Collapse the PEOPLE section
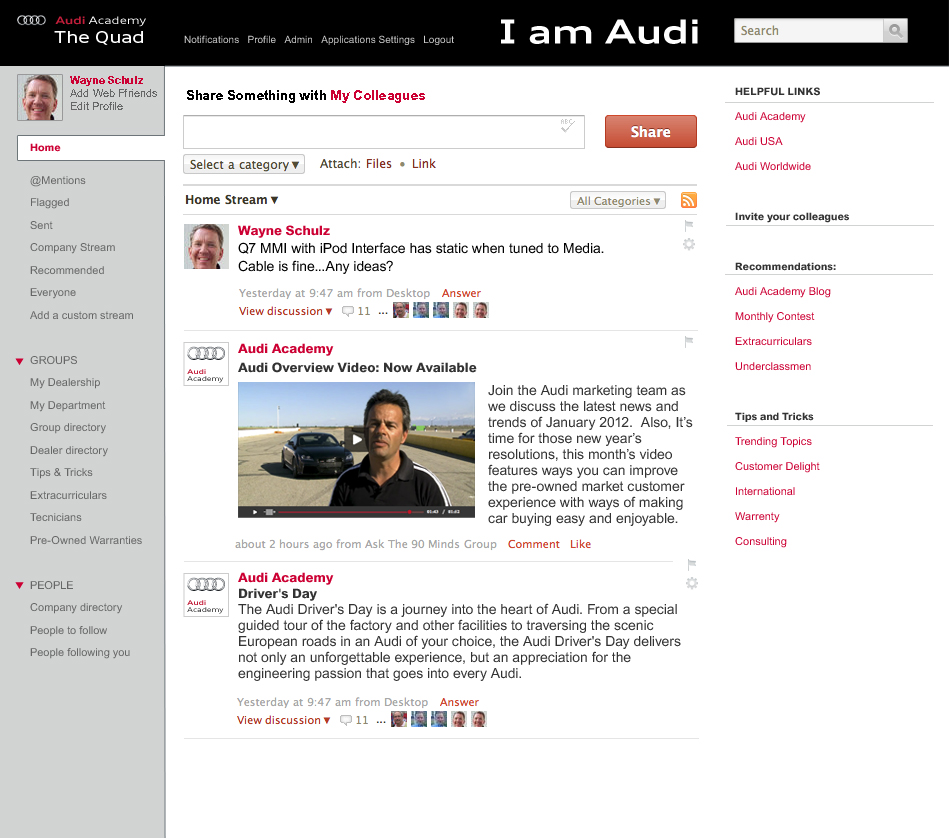 click(19, 586)
